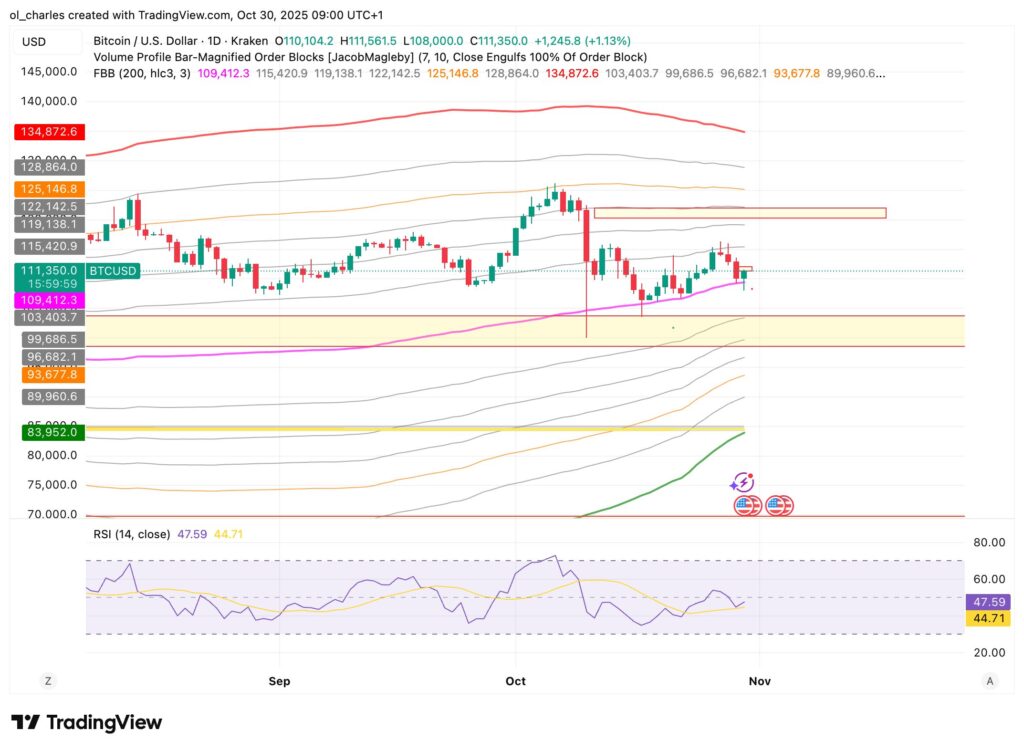Image resolution: width=1024 pixels, height=751 pixels.
Task: Click the rightmost US flag event icon
Action: (x=787, y=505)
